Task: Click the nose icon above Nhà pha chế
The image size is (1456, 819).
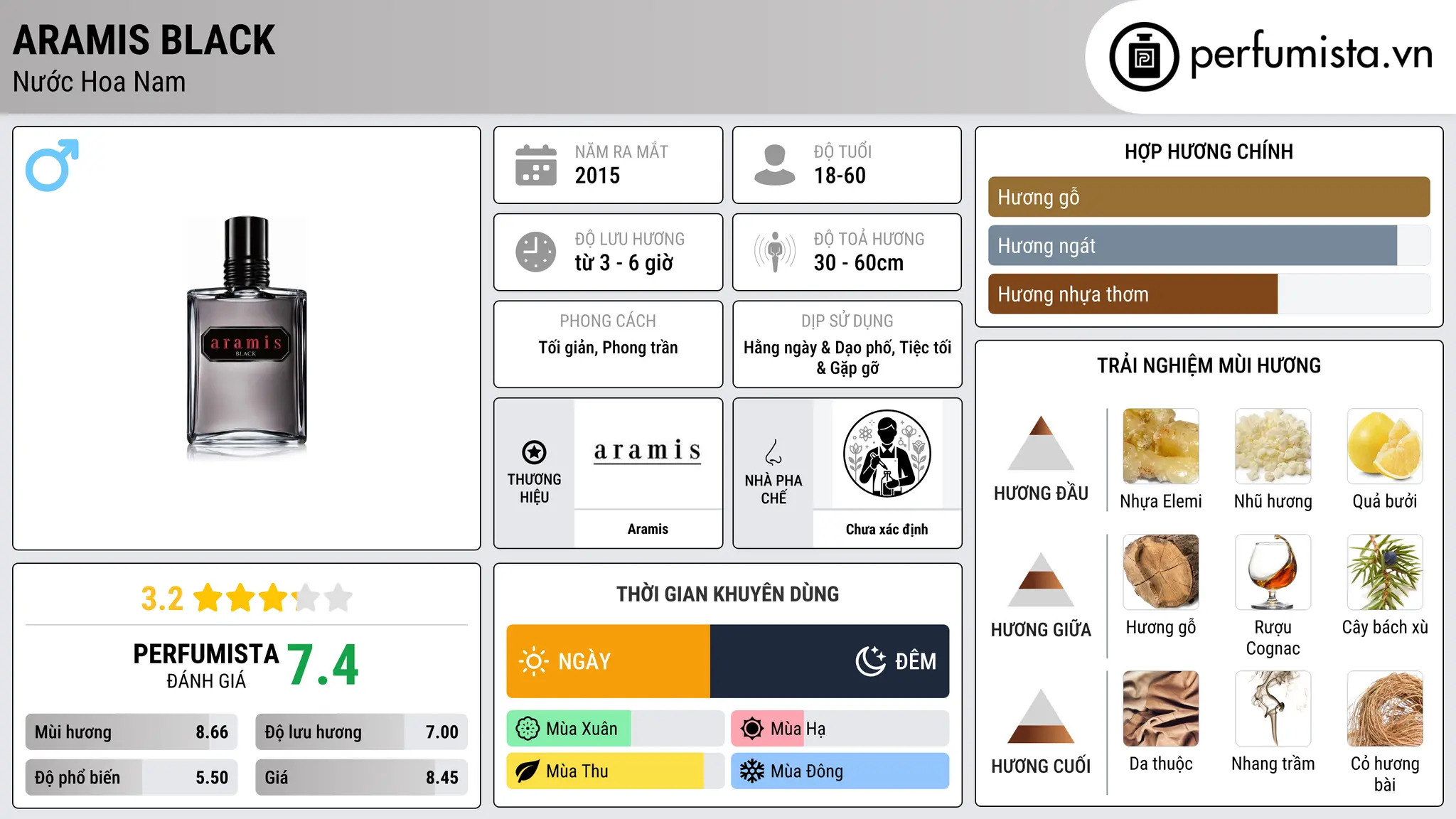Action: tap(773, 451)
